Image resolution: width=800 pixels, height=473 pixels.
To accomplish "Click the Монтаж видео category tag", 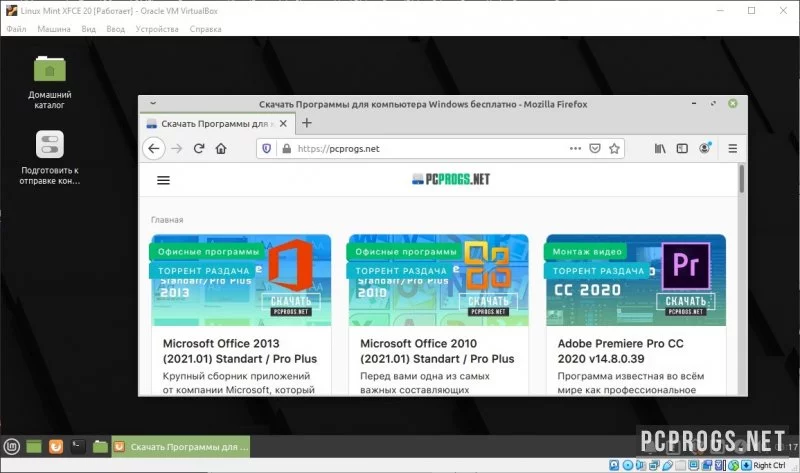I will (x=587, y=252).
